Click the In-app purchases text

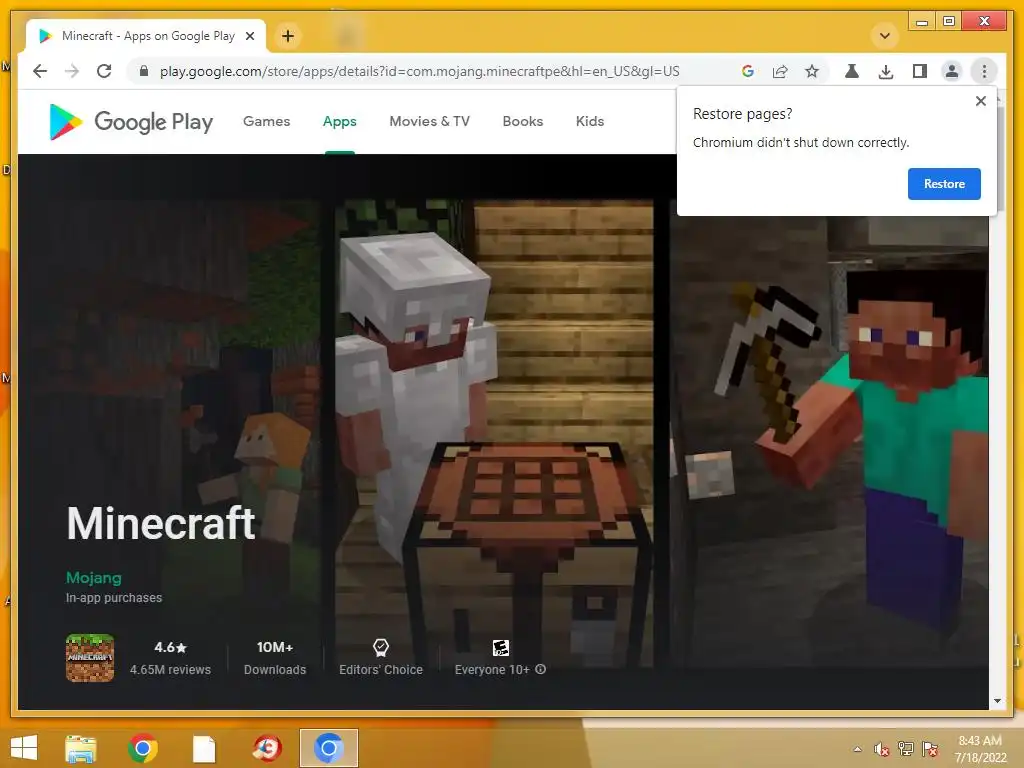point(114,598)
